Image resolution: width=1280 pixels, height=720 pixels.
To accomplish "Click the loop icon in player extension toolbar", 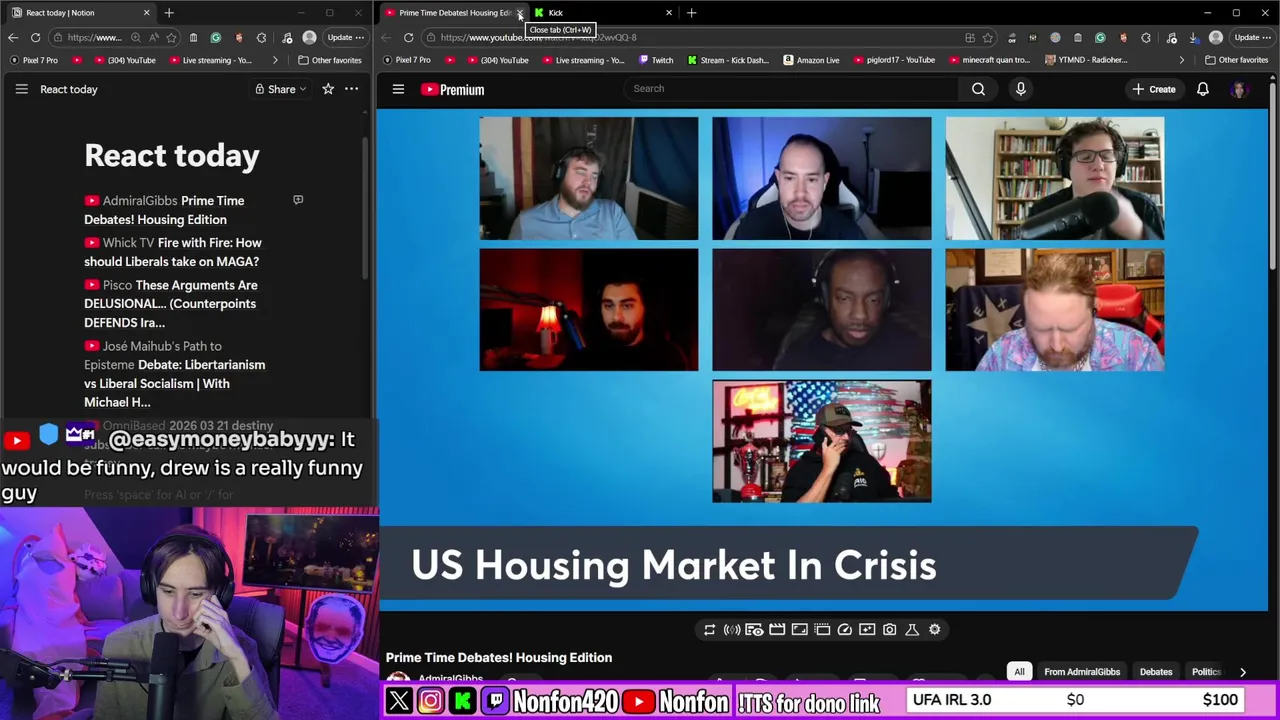I will 710,629.
